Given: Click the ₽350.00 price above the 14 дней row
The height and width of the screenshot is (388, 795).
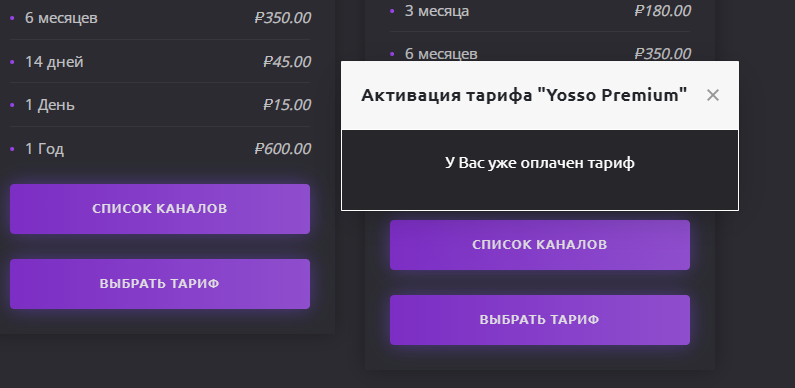Looking at the screenshot, I should click(x=282, y=18).
